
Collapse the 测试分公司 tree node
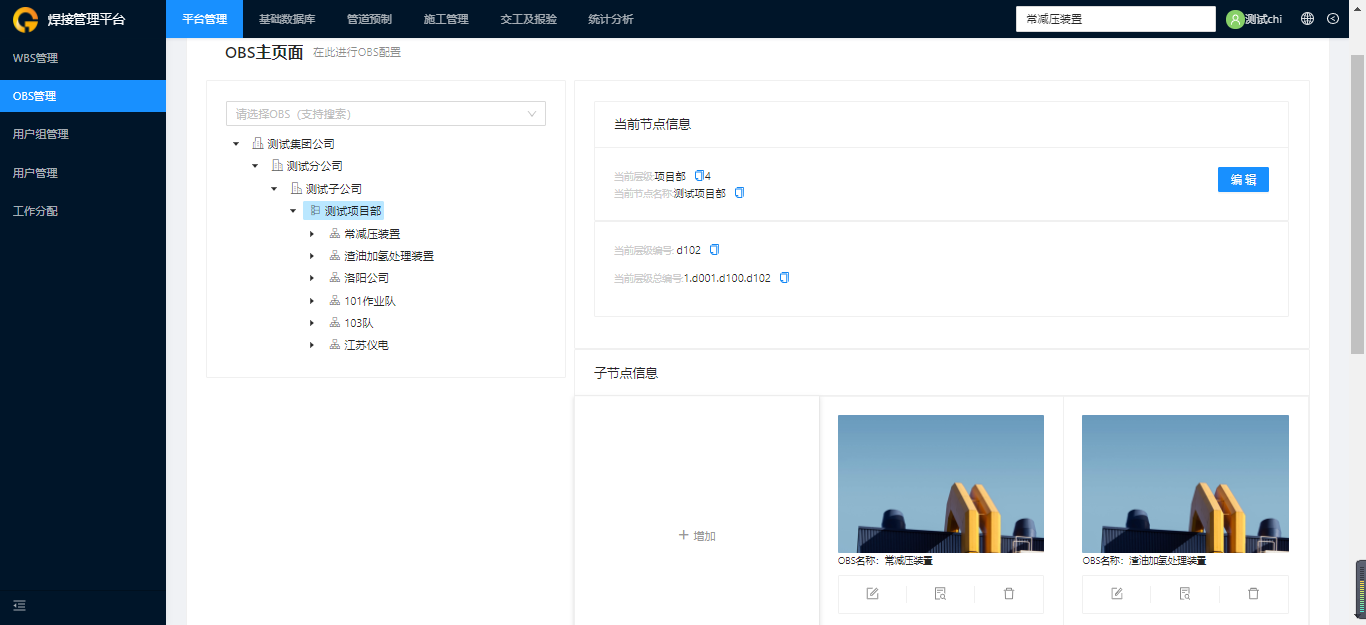pos(255,166)
